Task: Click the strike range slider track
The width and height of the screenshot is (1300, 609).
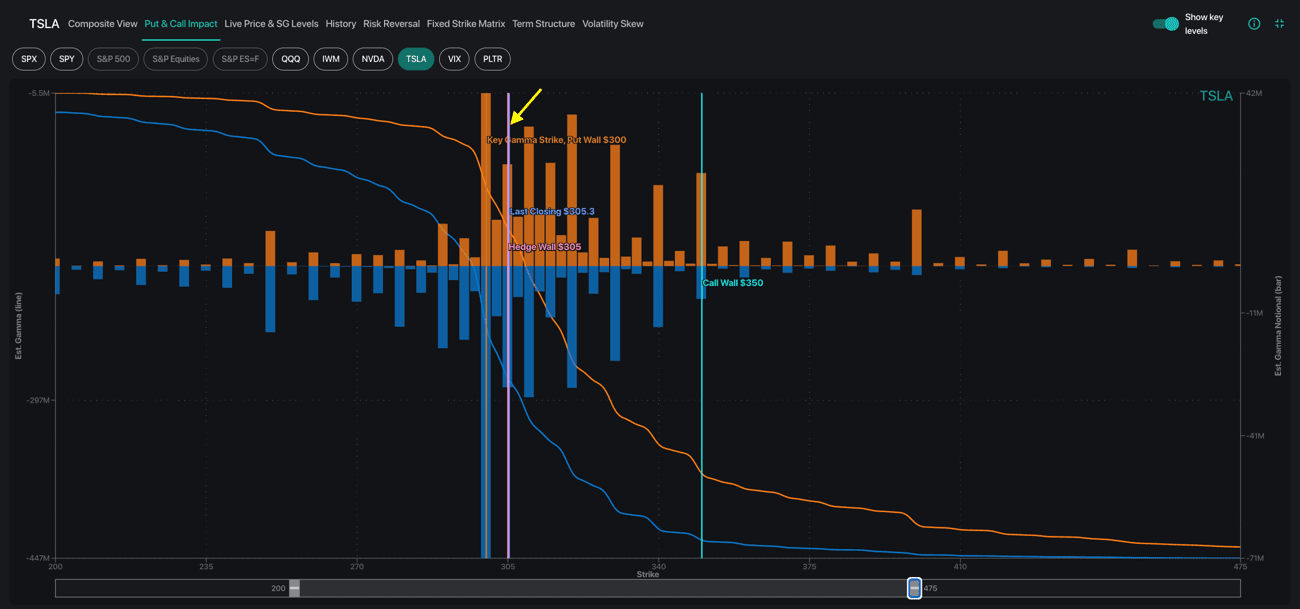Action: click(x=648, y=588)
